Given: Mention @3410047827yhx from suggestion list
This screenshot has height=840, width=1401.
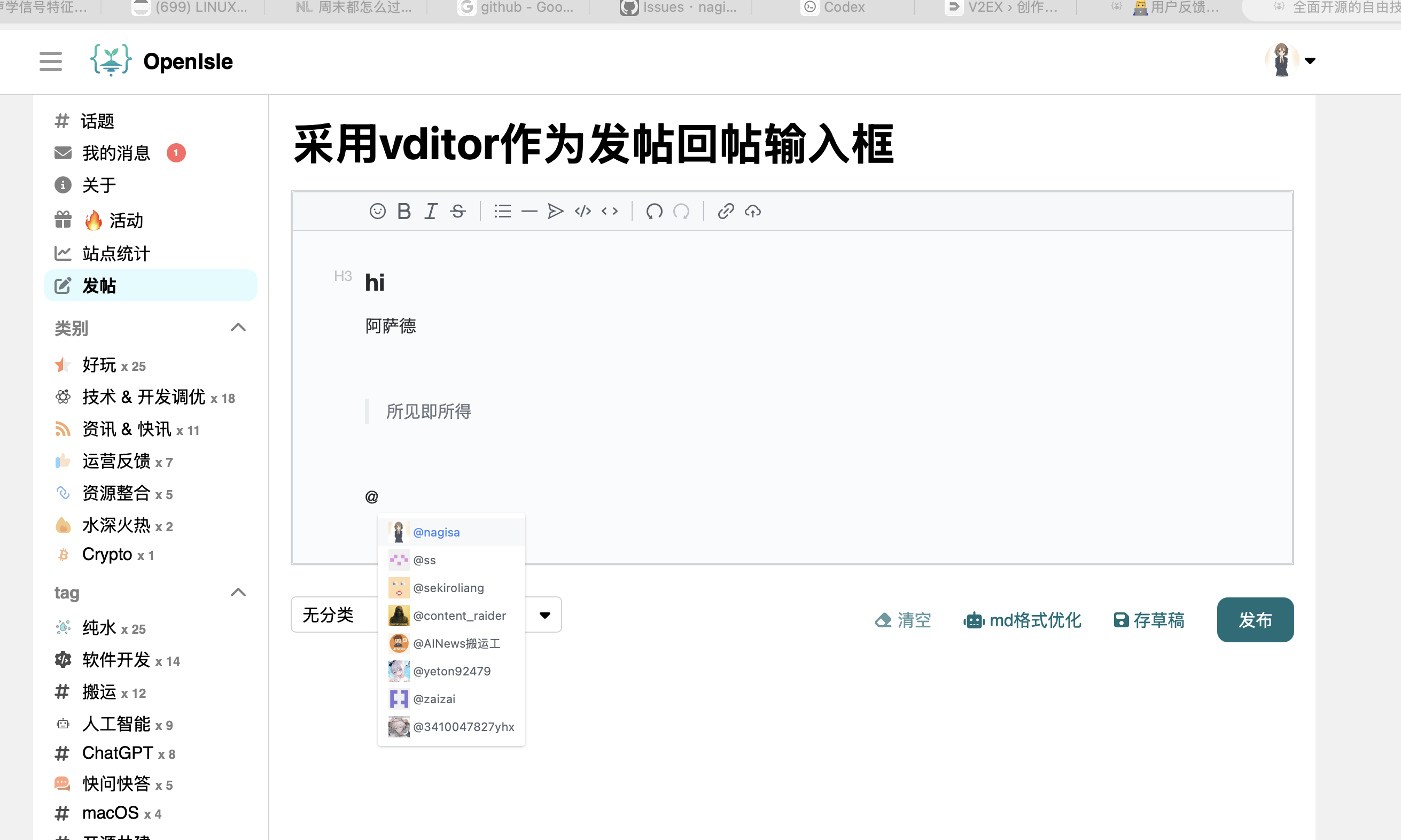Looking at the screenshot, I should click(451, 726).
